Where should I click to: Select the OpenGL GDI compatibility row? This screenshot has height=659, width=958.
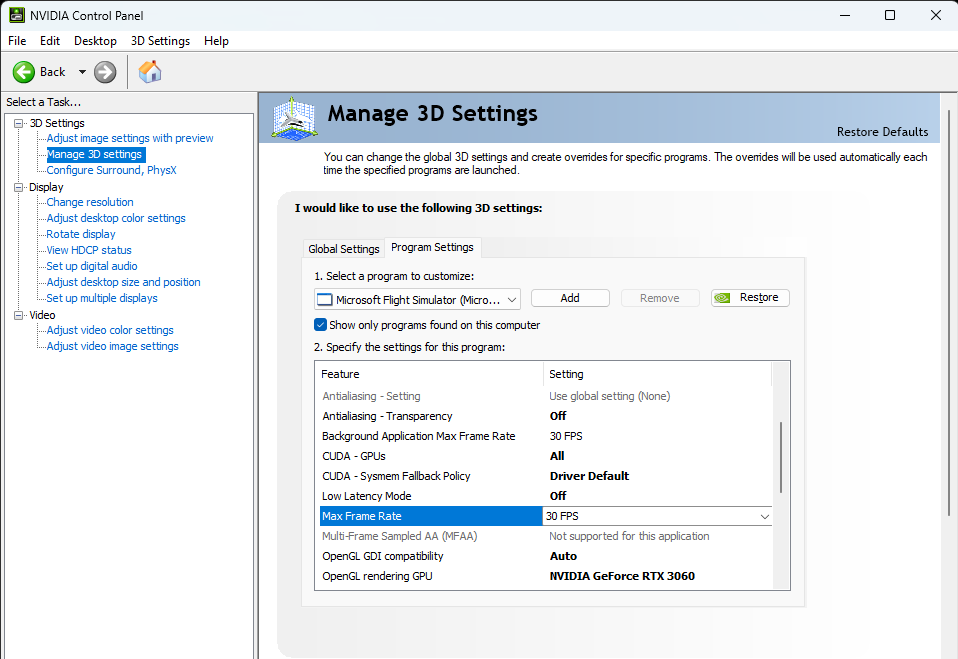546,556
